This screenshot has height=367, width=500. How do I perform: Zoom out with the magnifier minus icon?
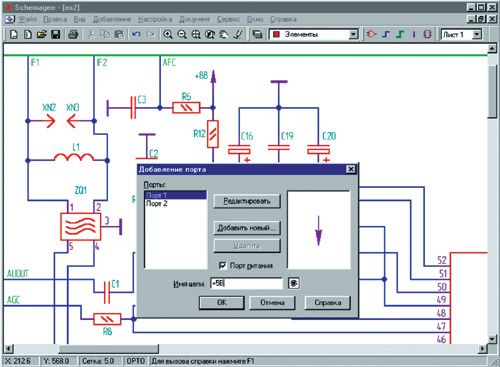click(x=182, y=34)
